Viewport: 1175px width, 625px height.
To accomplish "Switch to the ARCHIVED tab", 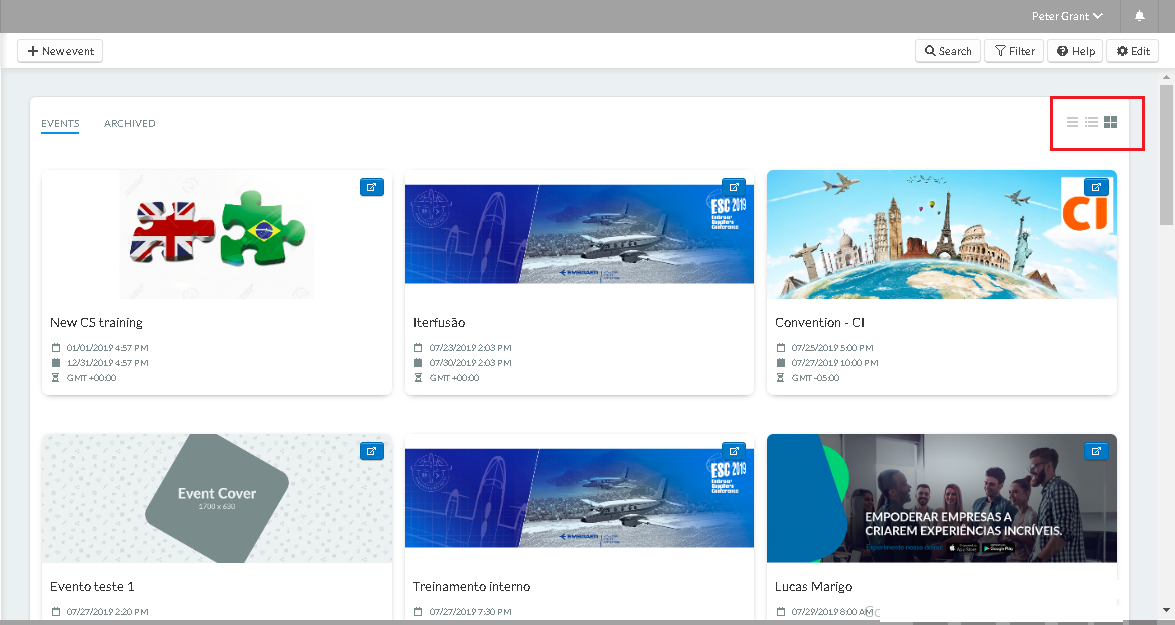I will tap(130, 124).
